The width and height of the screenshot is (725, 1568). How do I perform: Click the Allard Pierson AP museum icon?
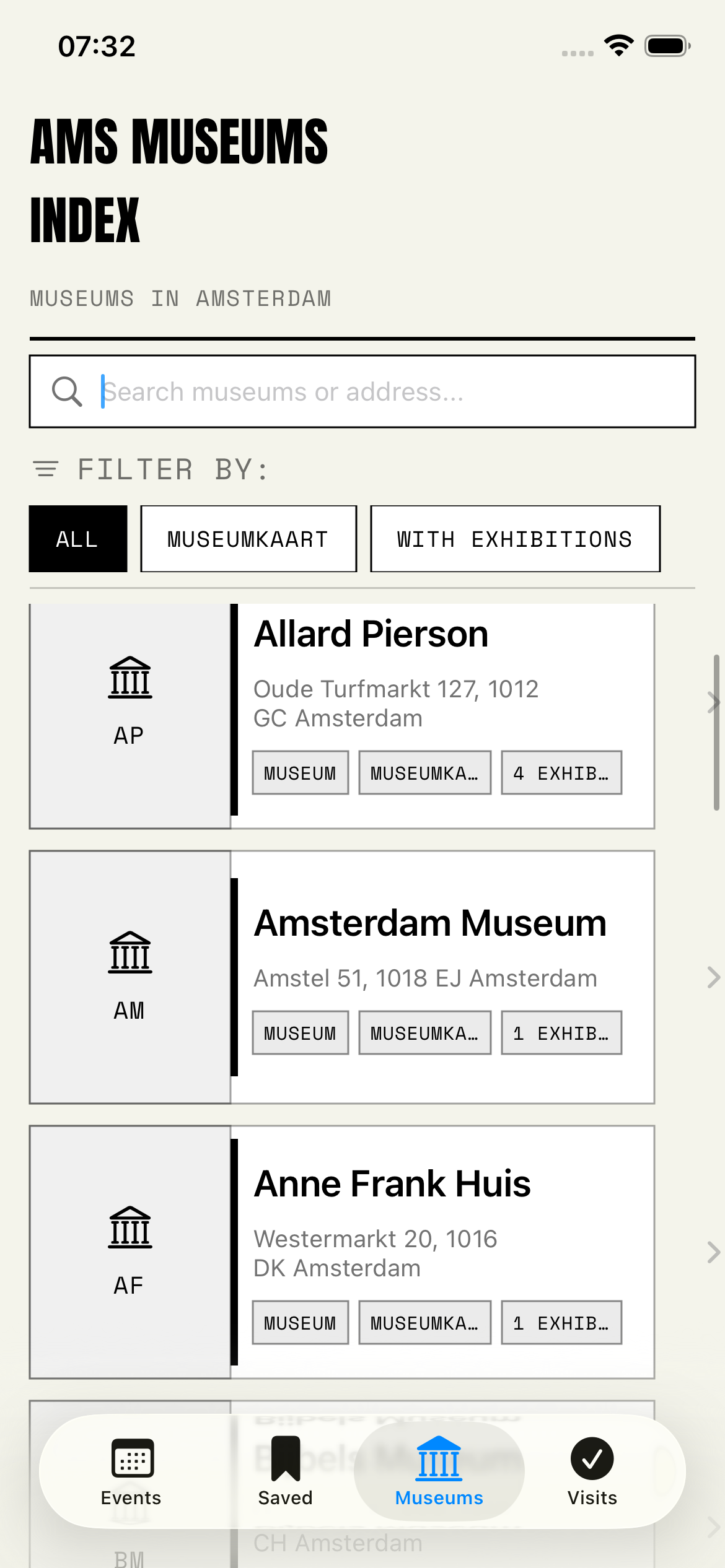(130, 677)
